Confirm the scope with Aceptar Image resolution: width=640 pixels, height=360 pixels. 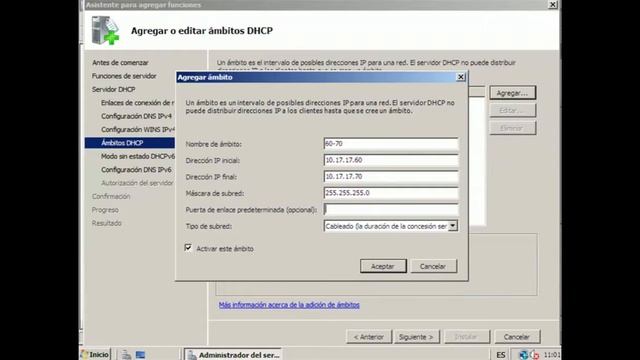383,266
